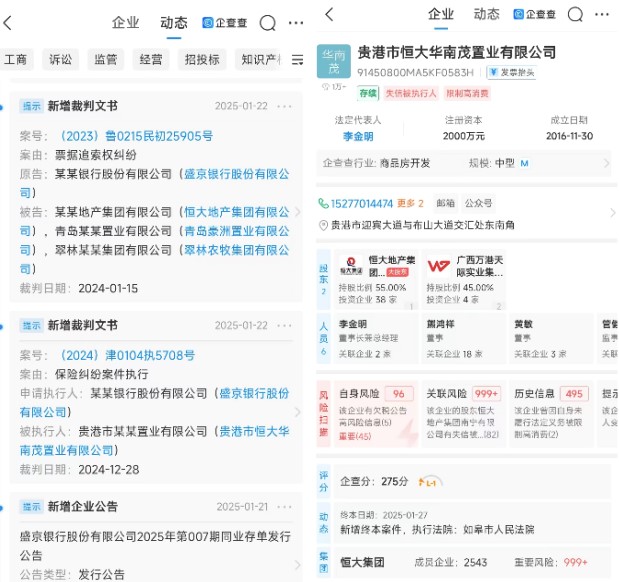This screenshot has height=582, width=619.
Task: Tap the back arrow on the left screen
Action: click(x=8, y=23)
